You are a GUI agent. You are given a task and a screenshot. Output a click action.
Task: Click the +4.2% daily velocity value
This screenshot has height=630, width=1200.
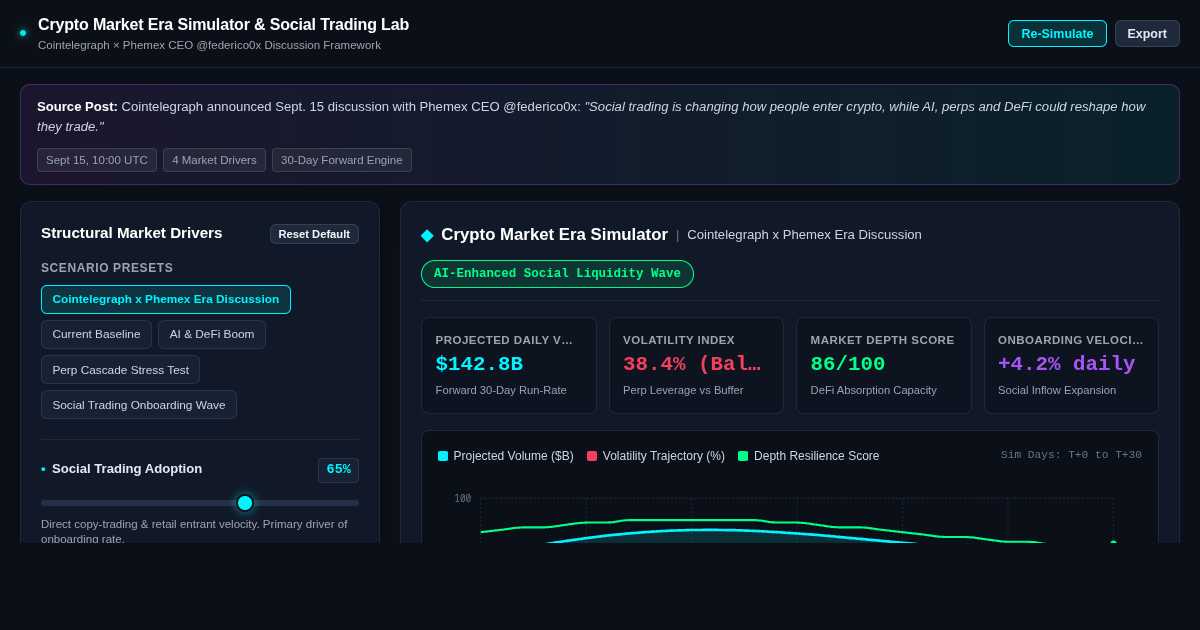point(1066,364)
